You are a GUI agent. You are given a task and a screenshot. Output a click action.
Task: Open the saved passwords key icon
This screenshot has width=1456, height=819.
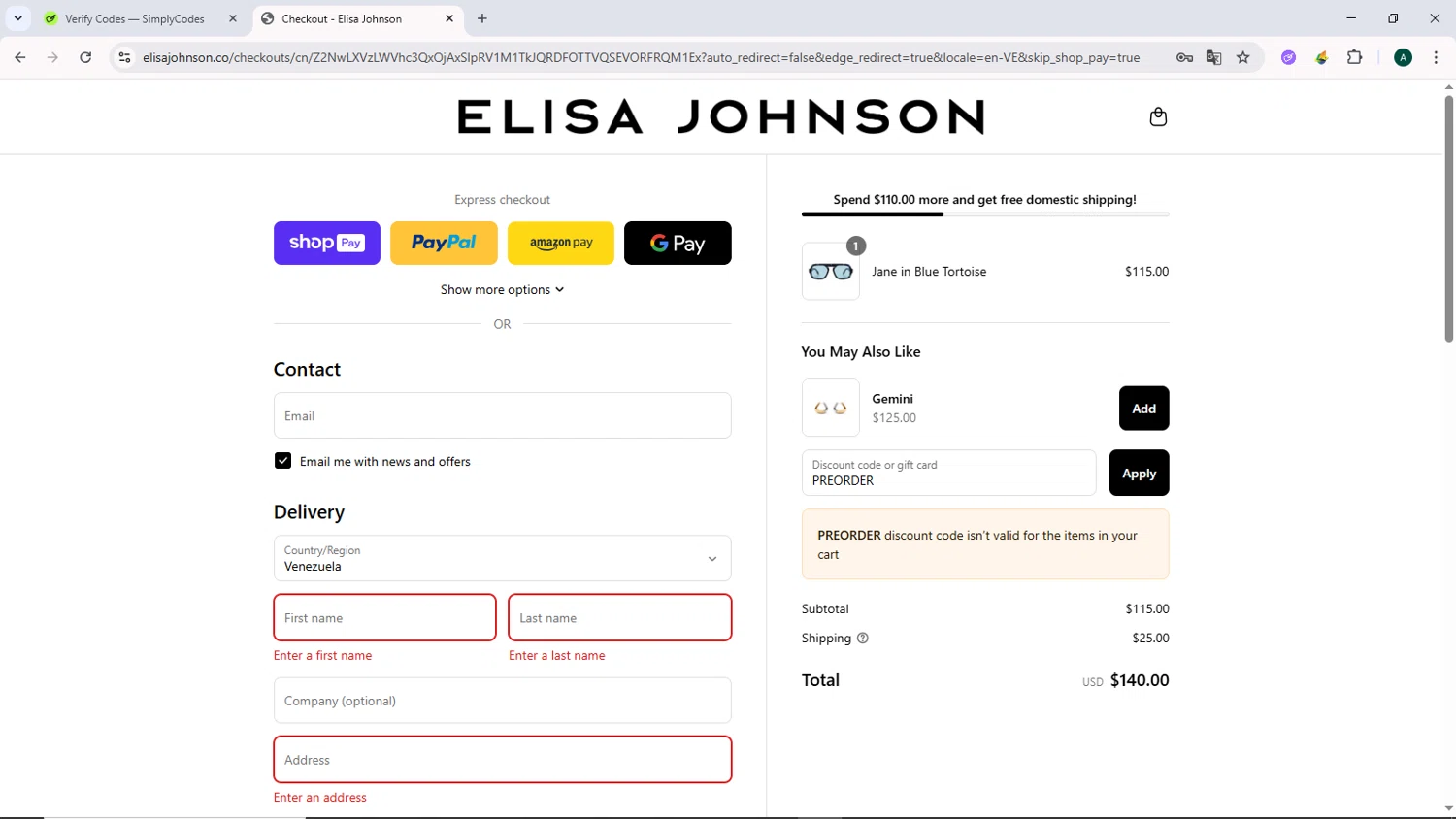1184,57
